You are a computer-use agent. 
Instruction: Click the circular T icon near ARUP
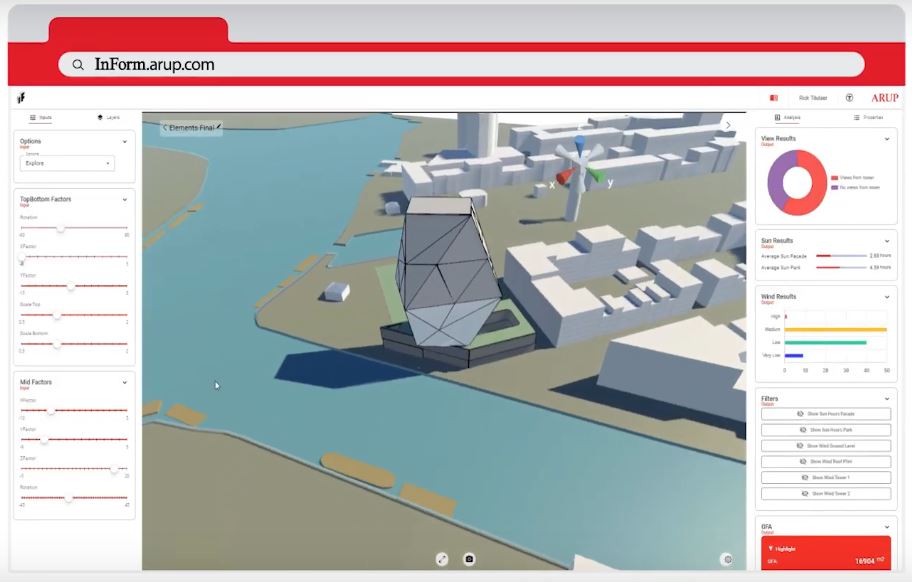coord(849,98)
